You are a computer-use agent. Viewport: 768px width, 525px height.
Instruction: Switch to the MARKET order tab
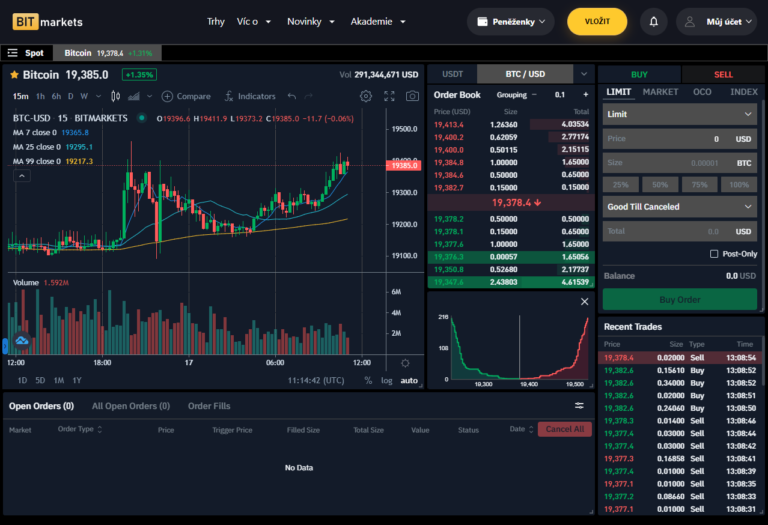pos(660,92)
